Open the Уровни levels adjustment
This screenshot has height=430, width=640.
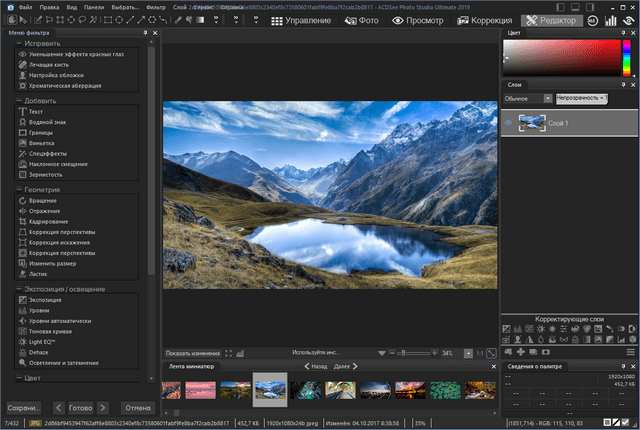point(38,310)
